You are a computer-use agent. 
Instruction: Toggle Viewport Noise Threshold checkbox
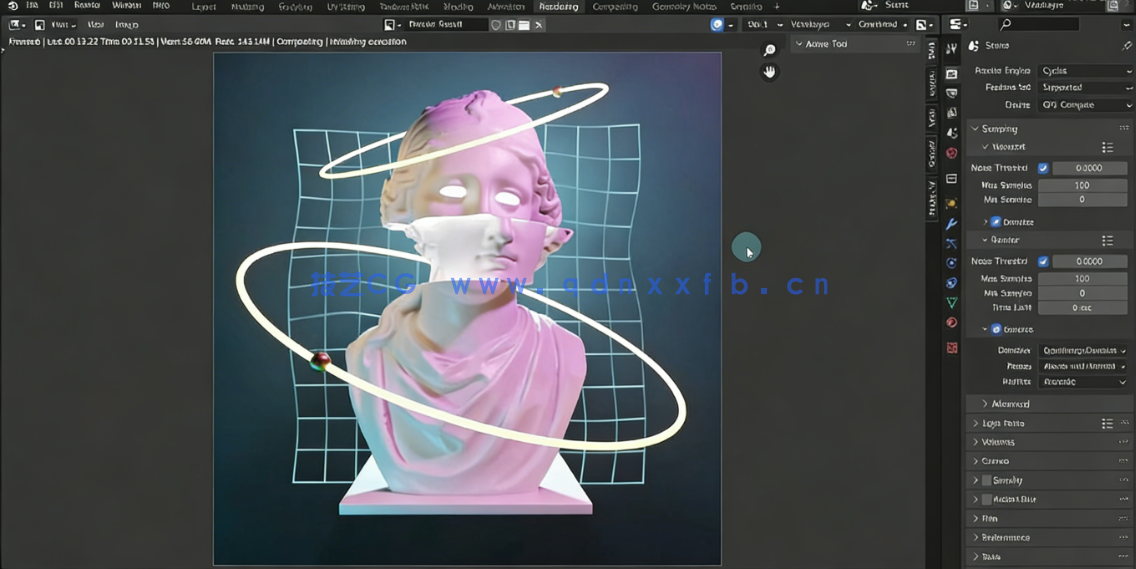point(1043,167)
